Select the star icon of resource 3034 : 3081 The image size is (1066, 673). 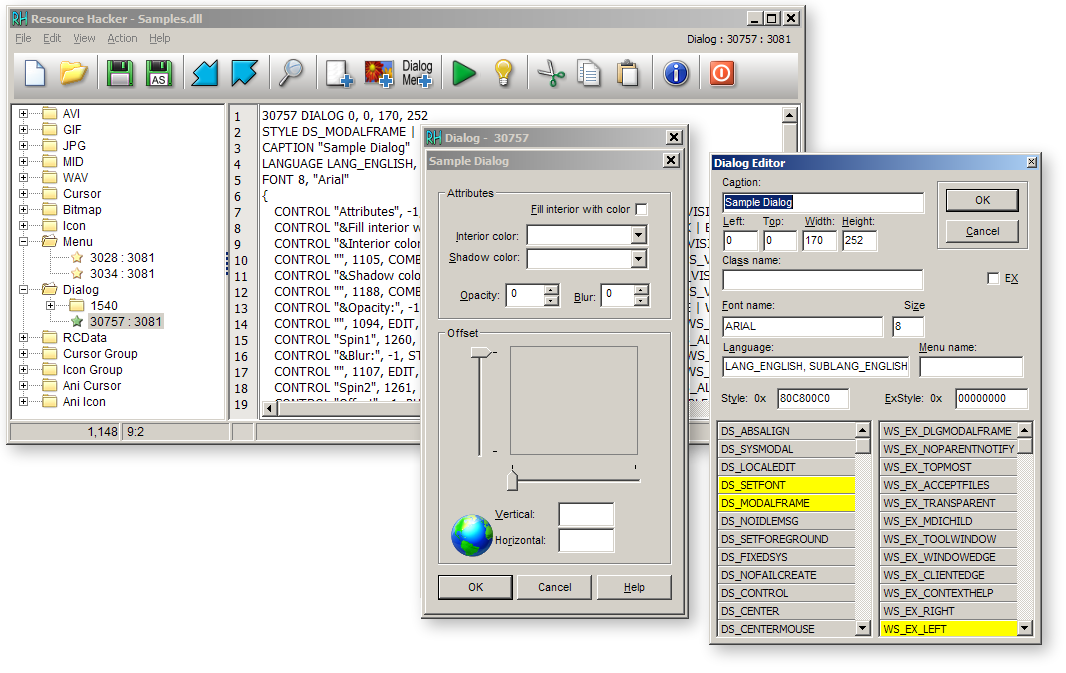click(x=78, y=273)
